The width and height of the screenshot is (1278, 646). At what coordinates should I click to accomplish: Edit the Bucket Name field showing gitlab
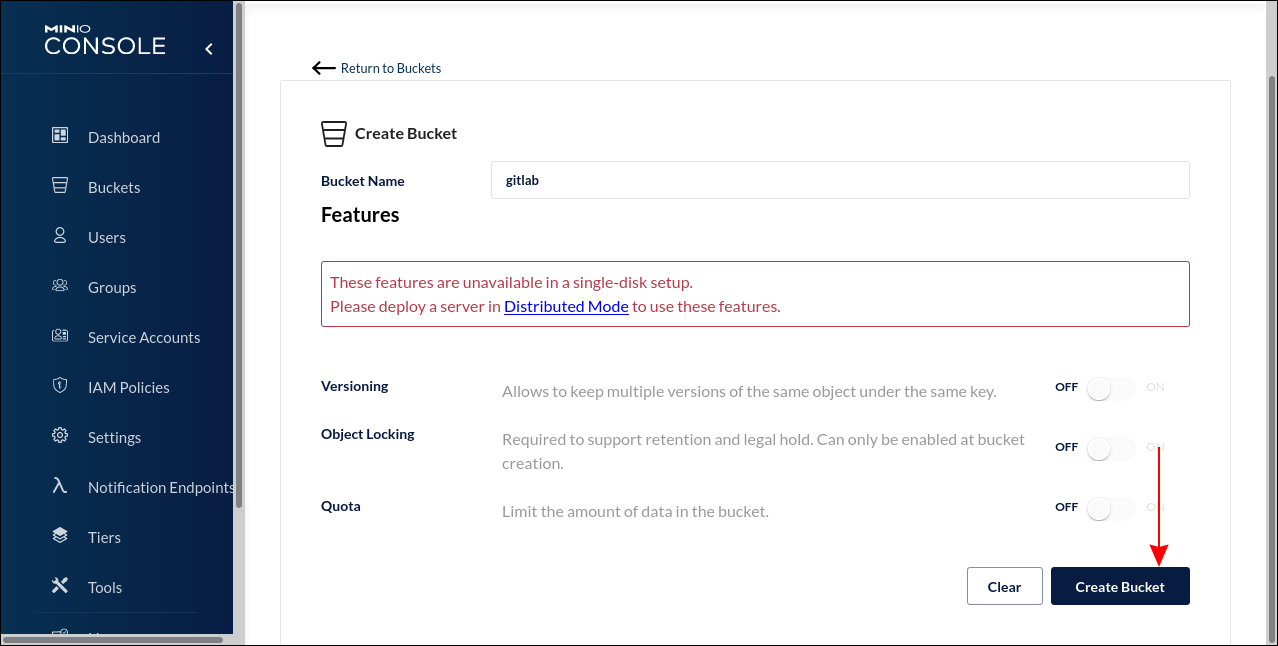(x=839, y=180)
